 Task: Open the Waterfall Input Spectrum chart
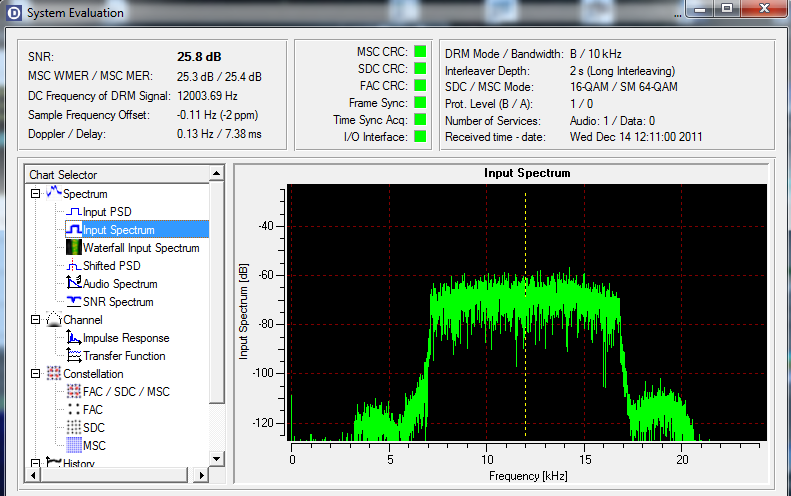[x=140, y=248]
